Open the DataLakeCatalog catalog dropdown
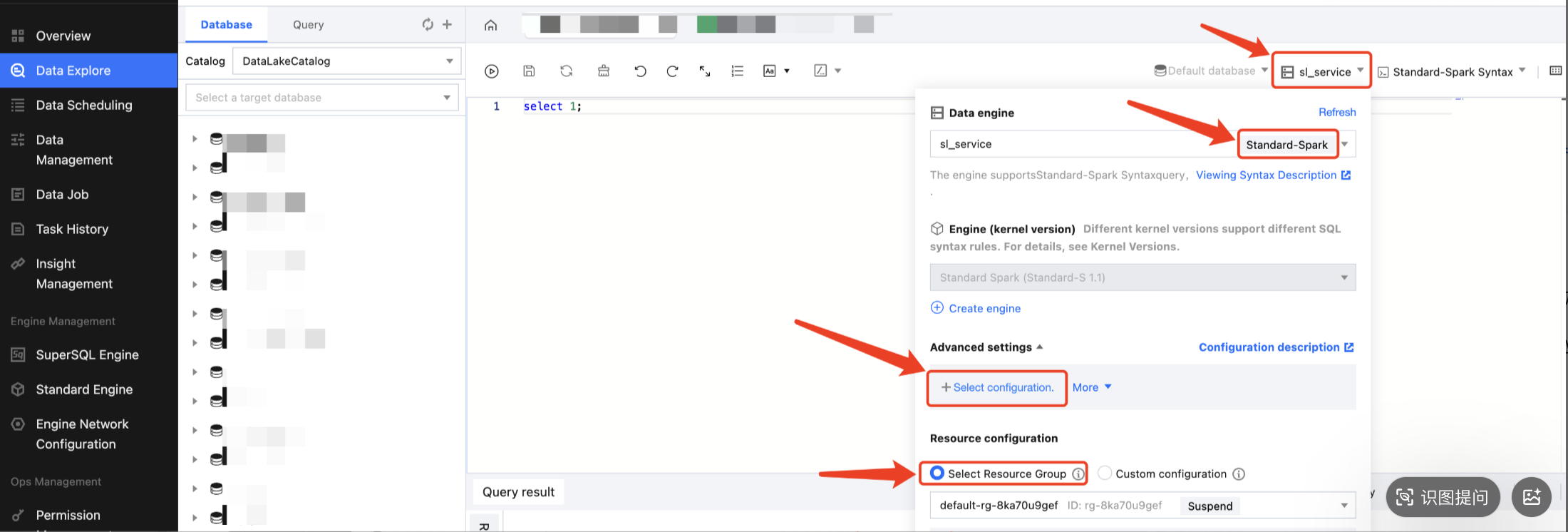The height and width of the screenshot is (532, 1568). click(x=347, y=61)
